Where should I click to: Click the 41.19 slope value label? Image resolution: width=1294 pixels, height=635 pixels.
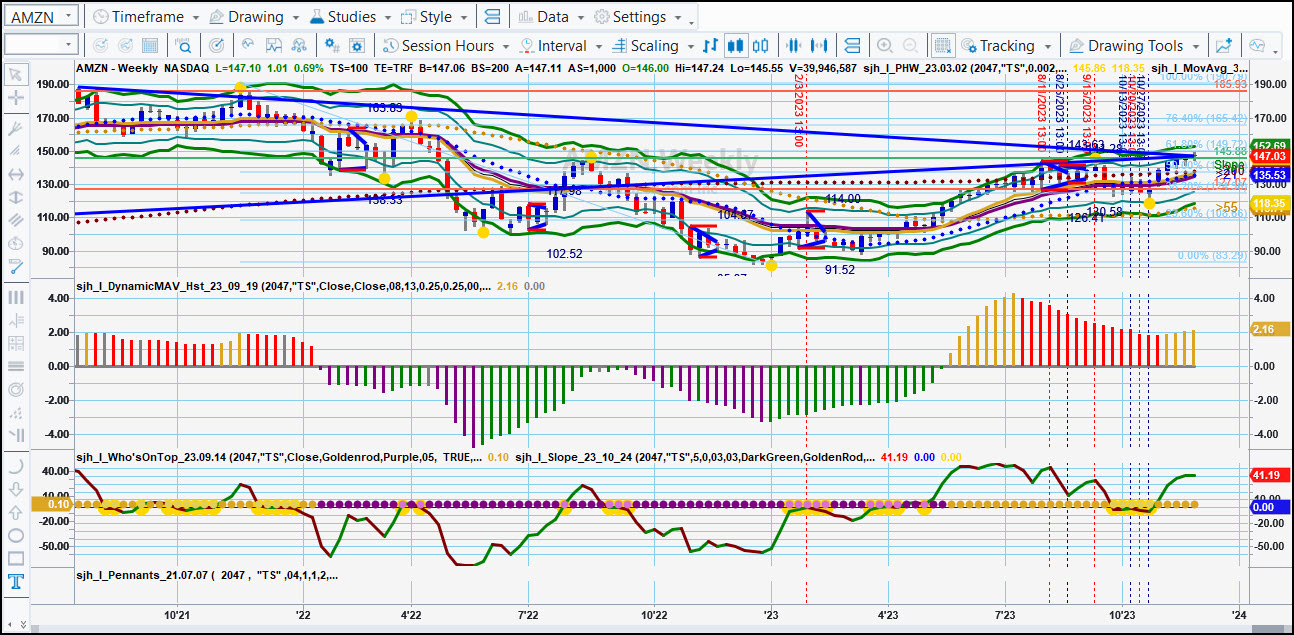[x=1269, y=475]
